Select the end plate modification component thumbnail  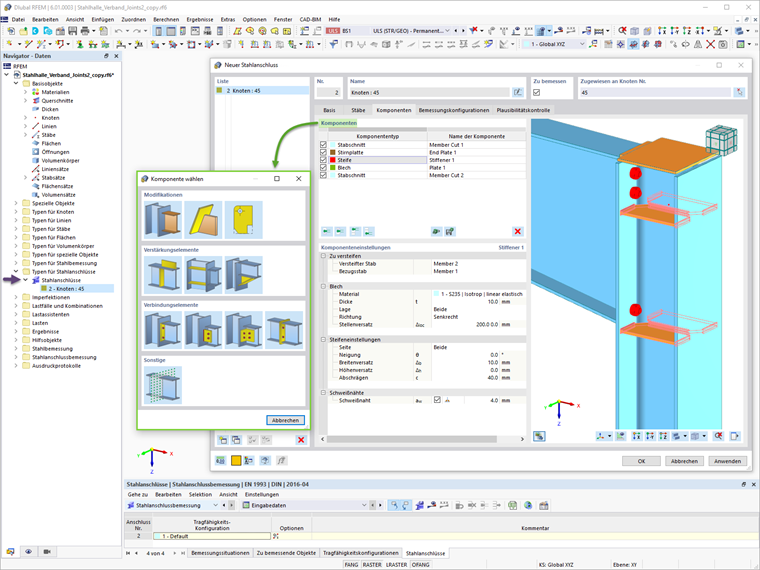(163, 220)
